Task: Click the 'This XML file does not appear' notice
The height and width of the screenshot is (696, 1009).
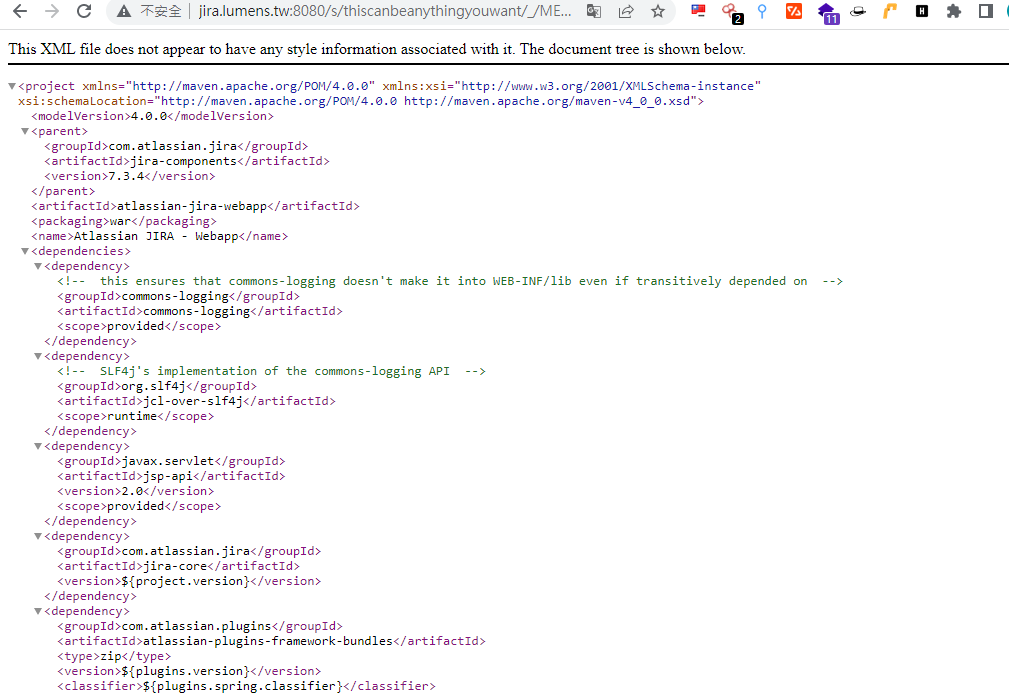Action: (x=377, y=50)
